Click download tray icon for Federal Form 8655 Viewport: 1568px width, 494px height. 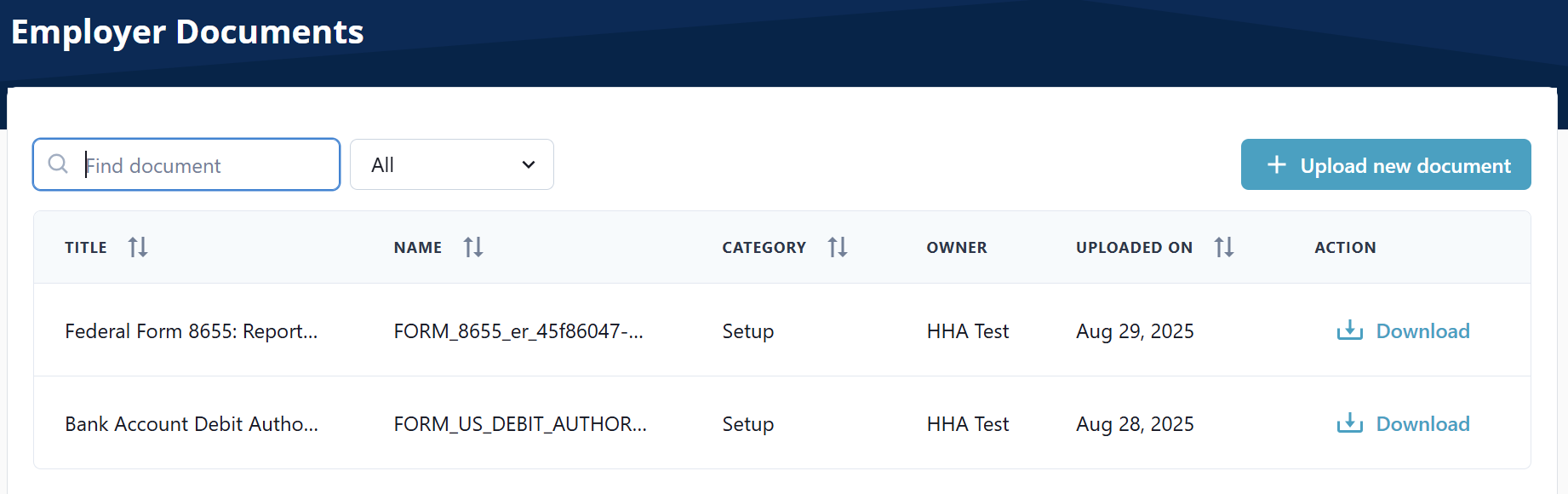(x=1349, y=330)
